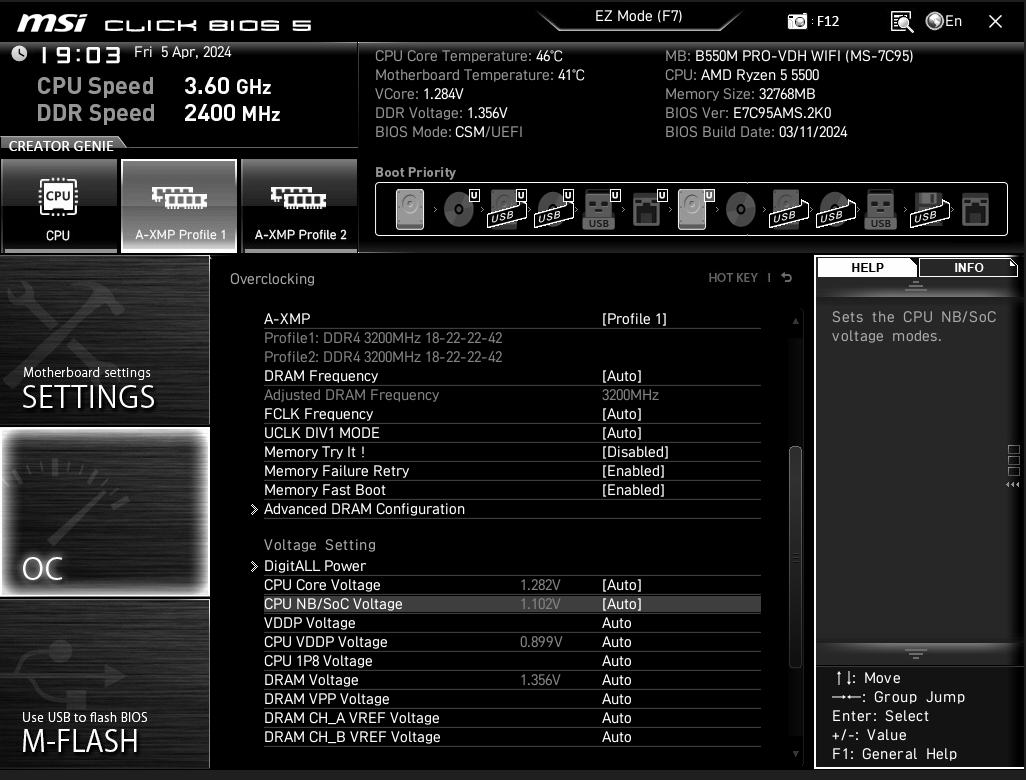The image size is (1026, 780).
Task: Select the DRAM VPP Voltage Auto field
Action: click(616, 699)
